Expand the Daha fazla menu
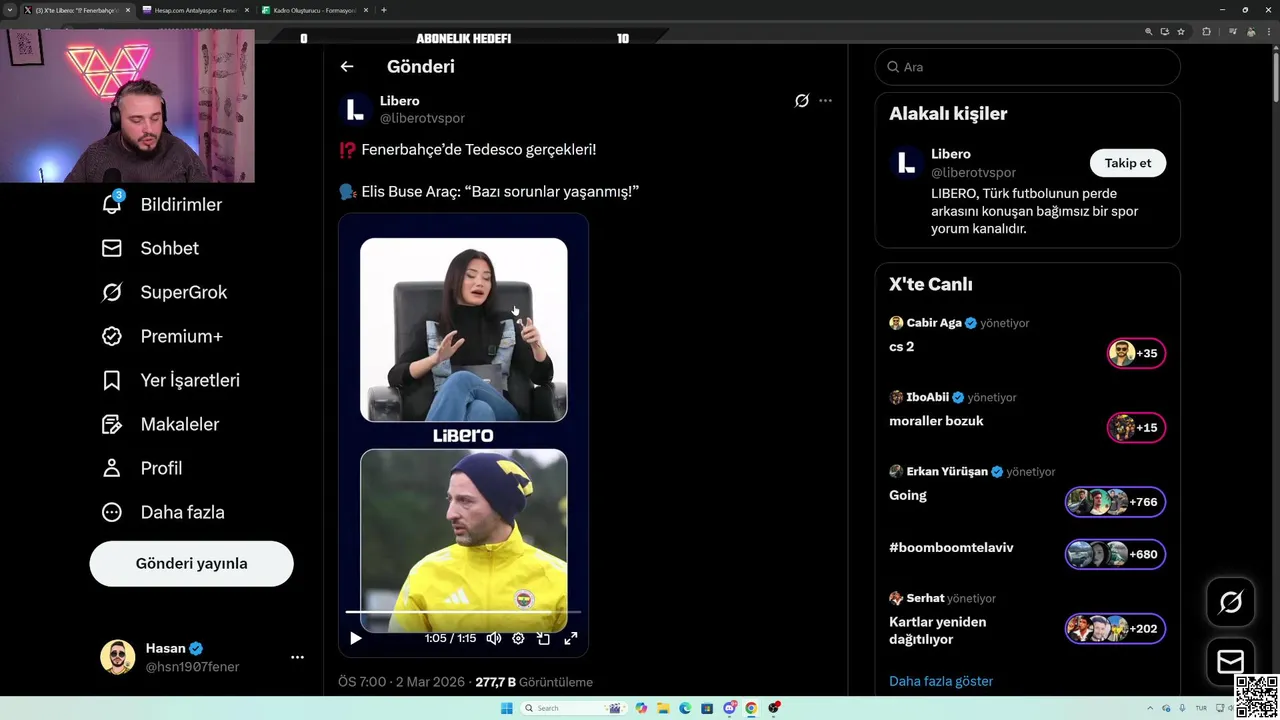 (x=163, y=512)
